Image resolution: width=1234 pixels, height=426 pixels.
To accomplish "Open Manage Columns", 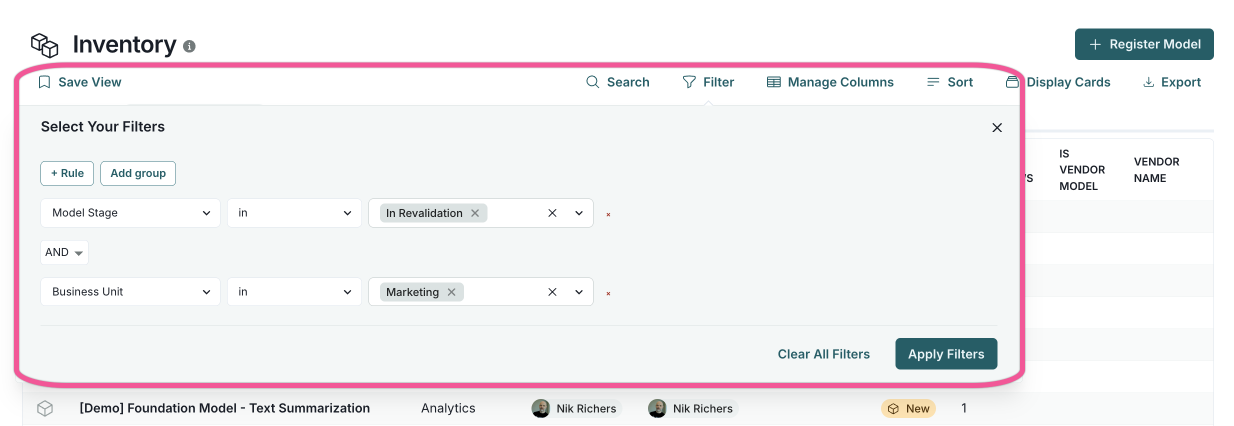I will pos(830,82).
